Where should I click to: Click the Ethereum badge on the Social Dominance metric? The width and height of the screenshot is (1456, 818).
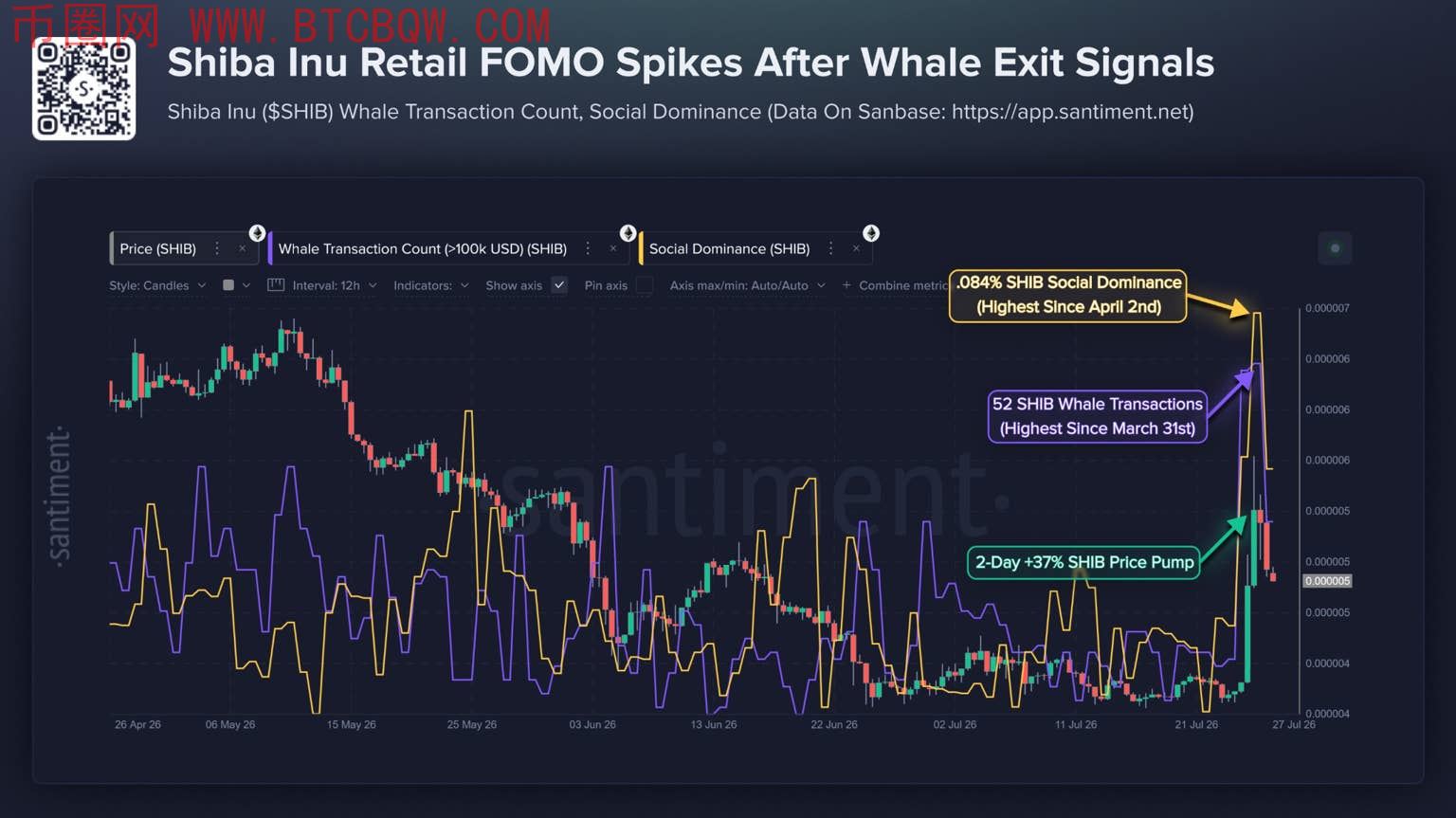[x=871, y=233]
